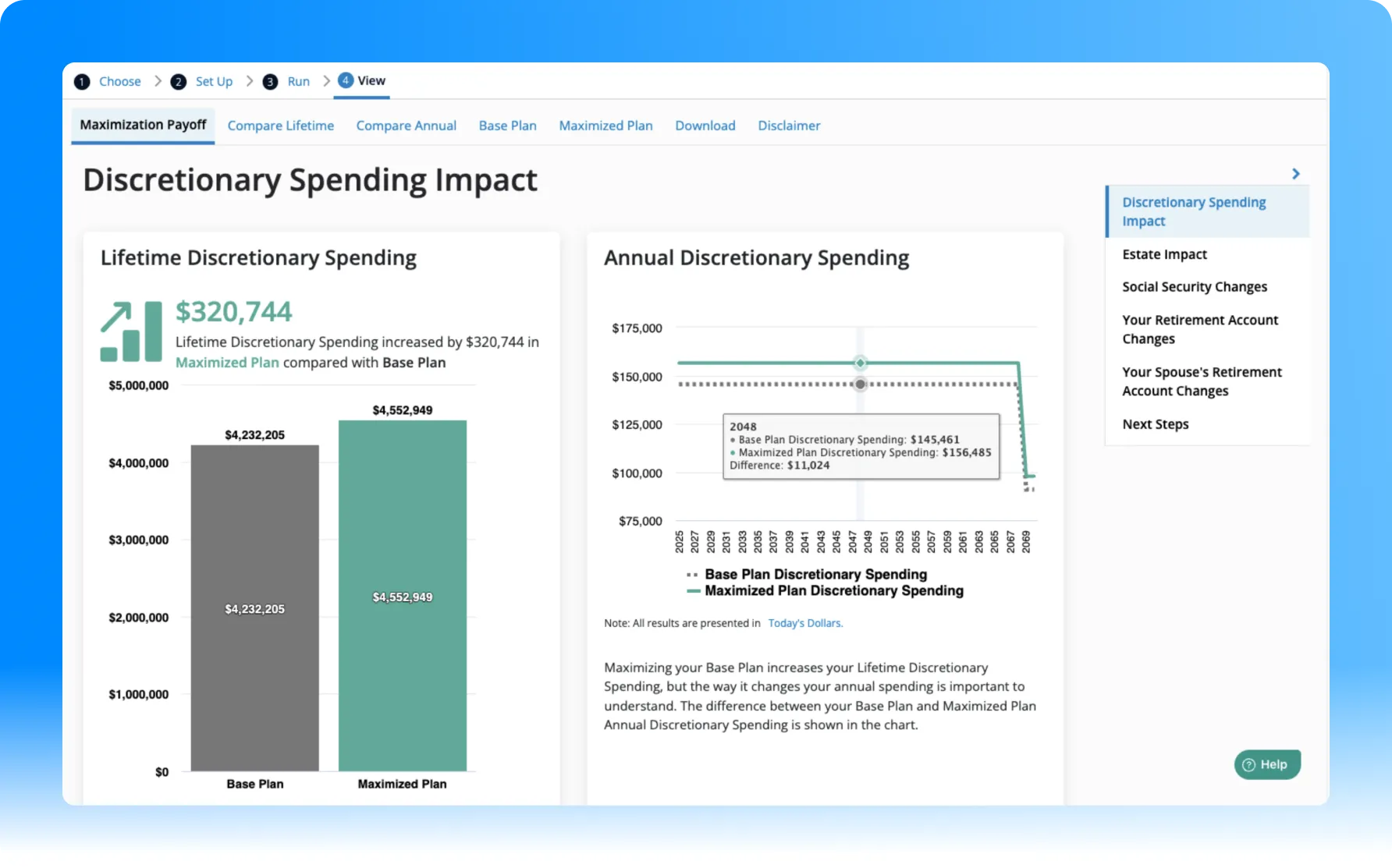This screenshot has height=868, width=1392.
Task: Switch to the Compare Lifetime tab
Action: (281, 126)
